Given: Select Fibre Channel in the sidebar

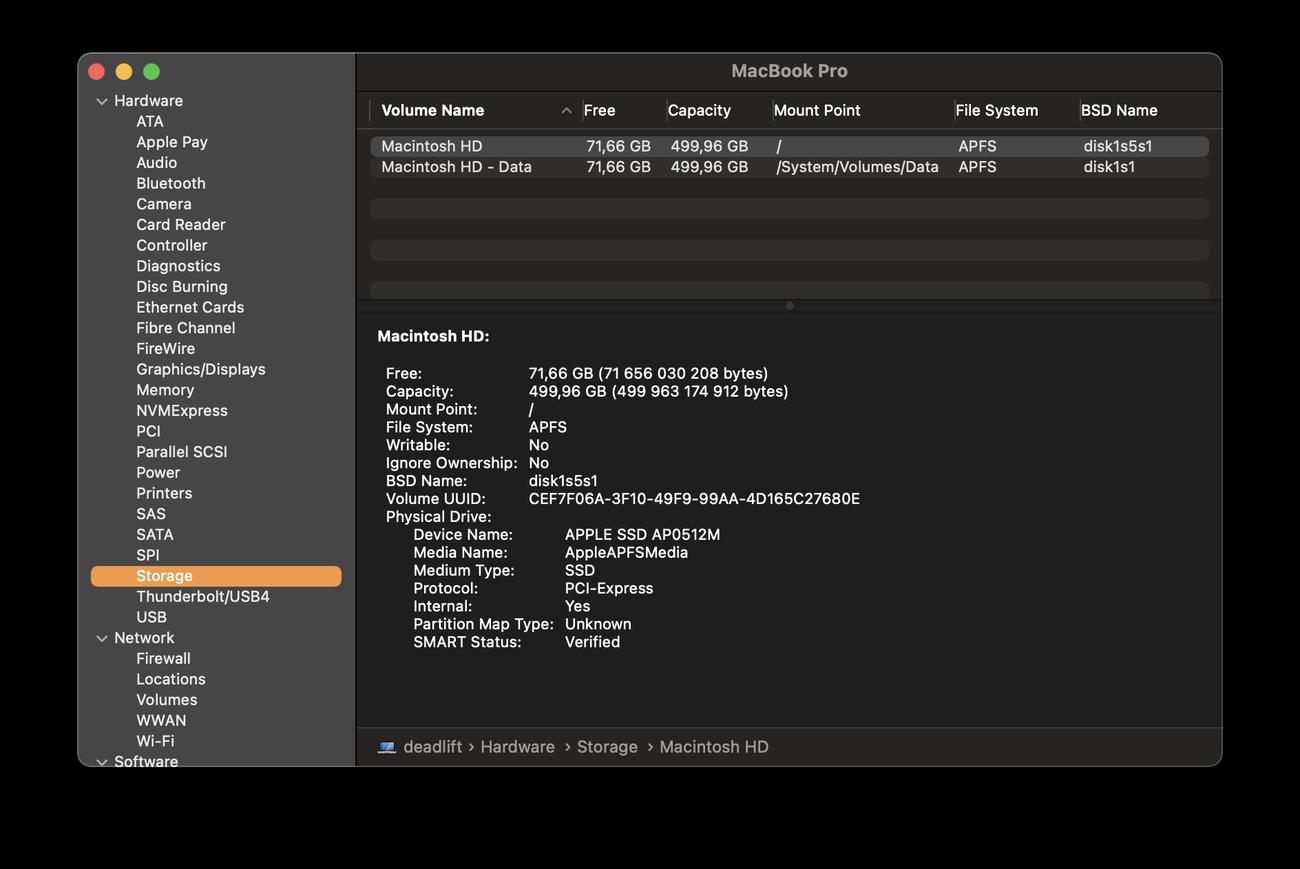Looking at the screenshot, I should coord(186,328).
